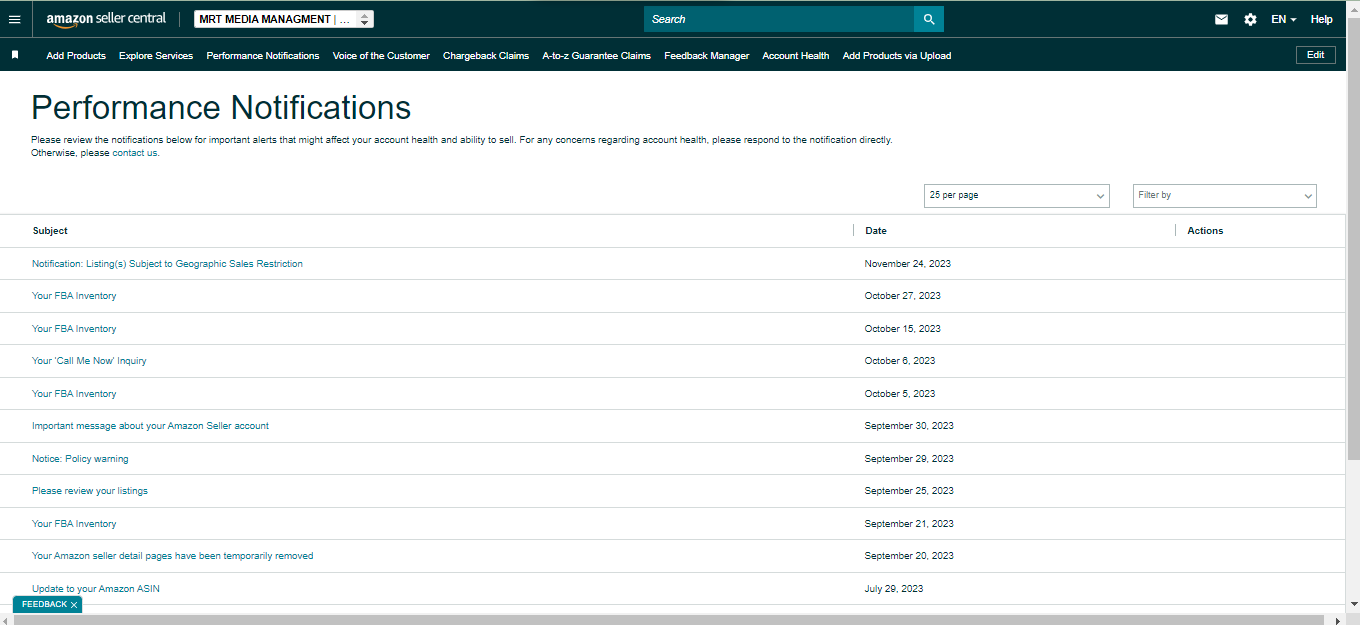The width and height of the screenshot is (1360, 625).
Task: Click the Performance Notifications page heading
Action: [221, 107]
